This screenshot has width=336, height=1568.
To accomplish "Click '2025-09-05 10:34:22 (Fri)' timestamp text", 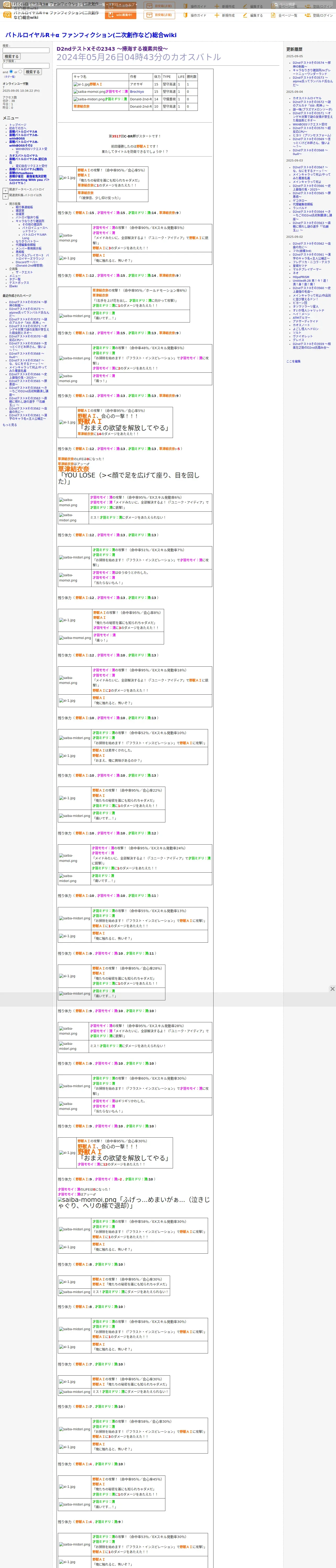I will (x=21, y=91).
